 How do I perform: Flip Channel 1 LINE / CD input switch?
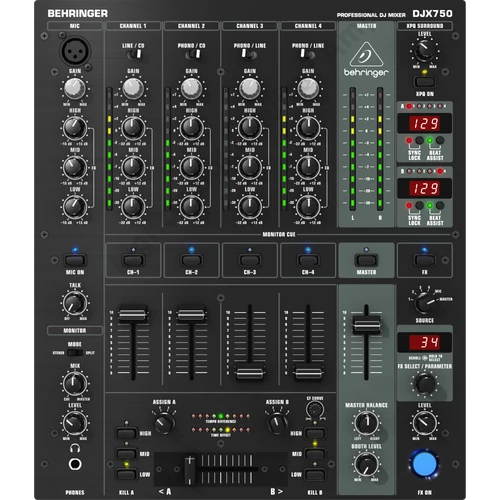pos(134,54)
